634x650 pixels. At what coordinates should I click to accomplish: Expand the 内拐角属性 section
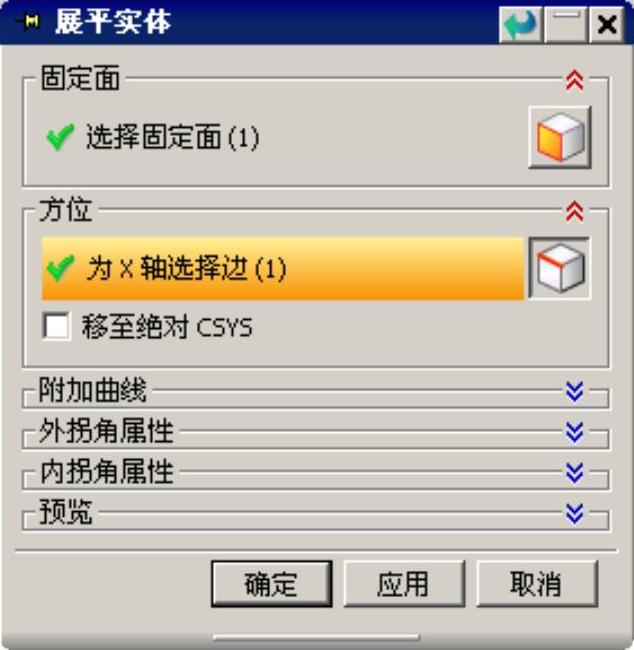(x=575, y=473)
